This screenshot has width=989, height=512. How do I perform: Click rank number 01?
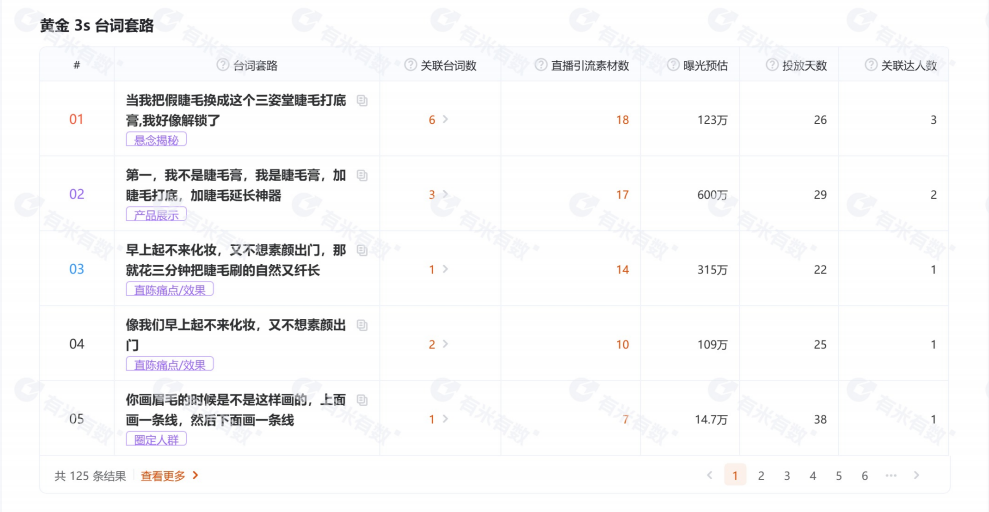click(x=76, y=119)
